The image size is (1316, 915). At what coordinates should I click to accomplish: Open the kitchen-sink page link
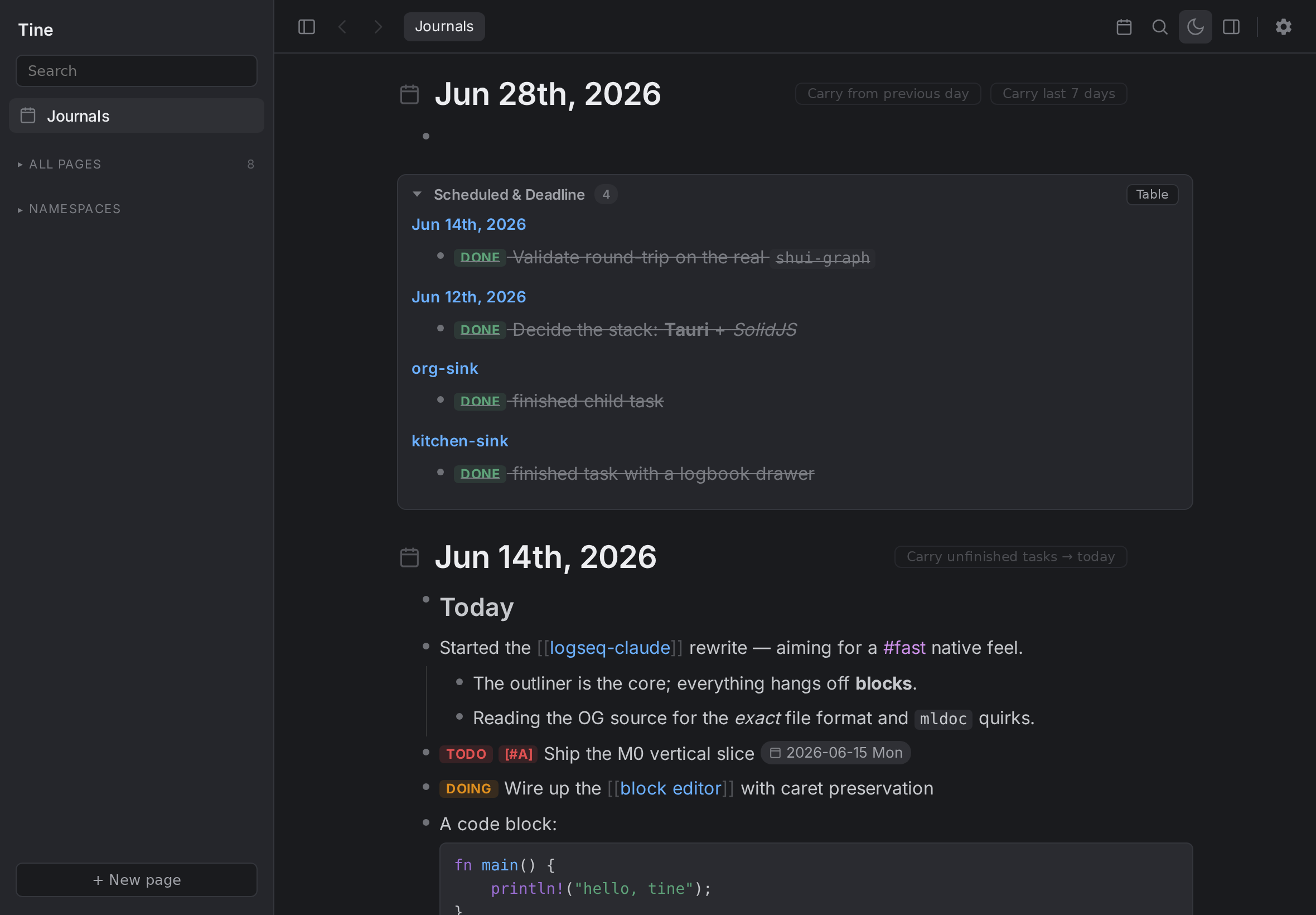[459, 440]
